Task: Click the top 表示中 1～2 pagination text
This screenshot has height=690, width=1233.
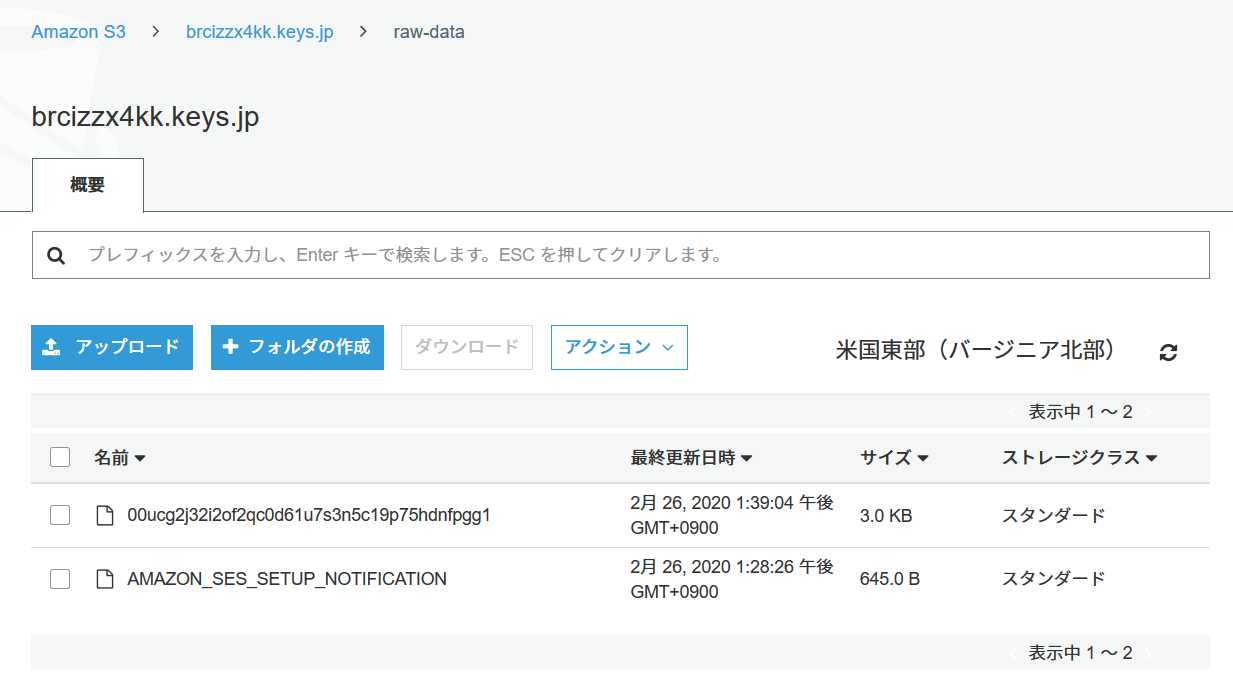Action: 1081,412
